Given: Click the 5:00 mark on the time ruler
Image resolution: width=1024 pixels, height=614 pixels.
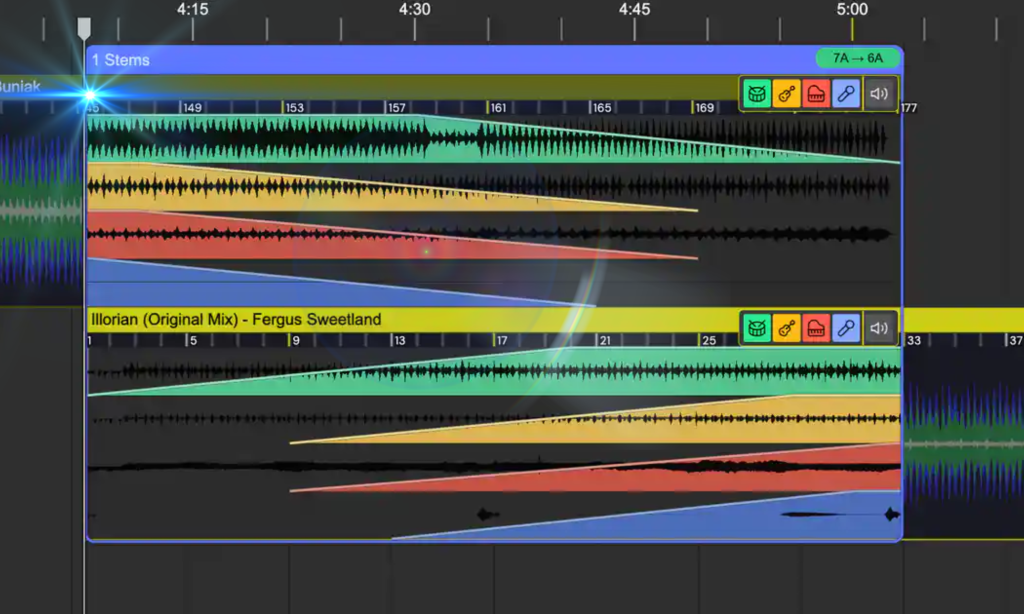Looking at the screenshot, I should click(x=853, y=10).
